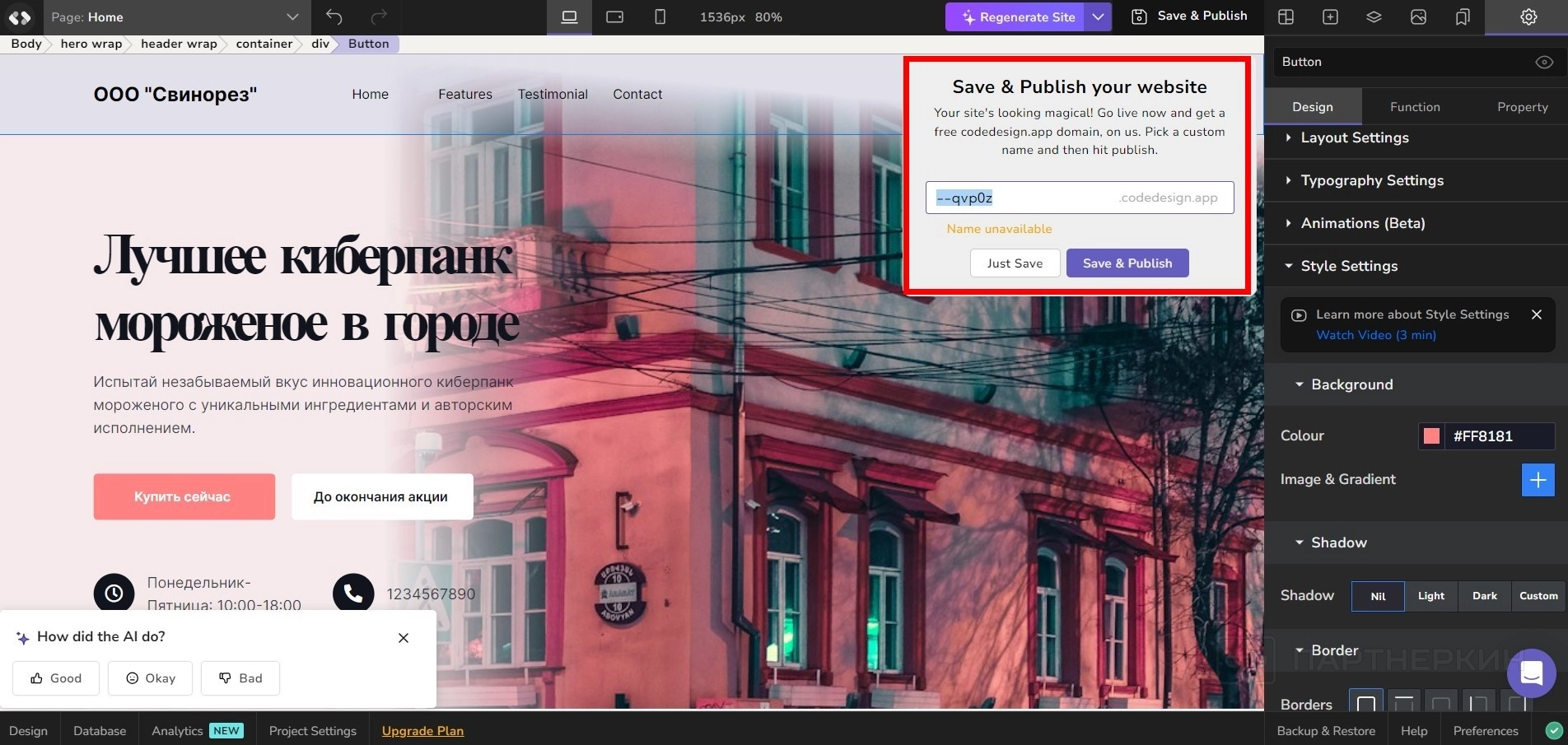Image resolution: width=1568 pixels, height=745 pixels.
Task: Click Just Save button
Action: pos(1015,263)
